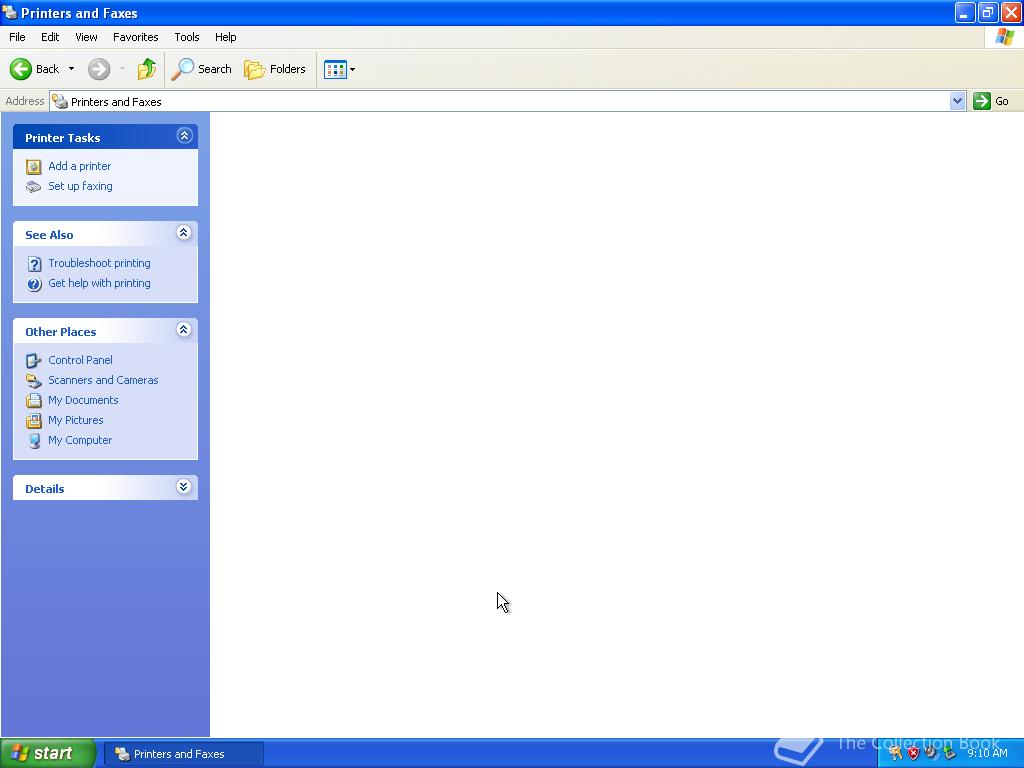Screen dimensions: 1024x768
Task: Expand the Details panel
Action: click(x=184, y=487)
